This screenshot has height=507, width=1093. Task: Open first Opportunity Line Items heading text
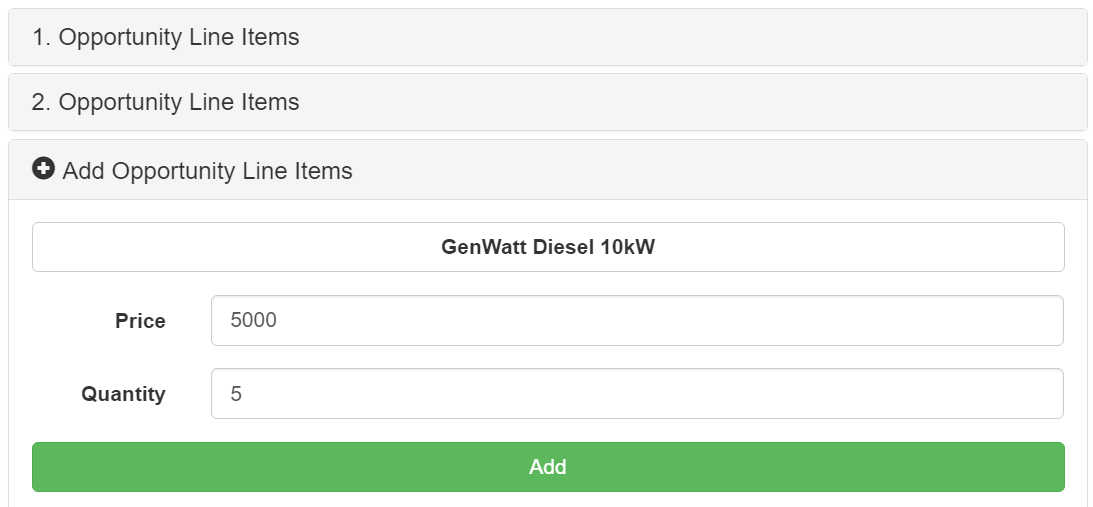coord(165,37)
